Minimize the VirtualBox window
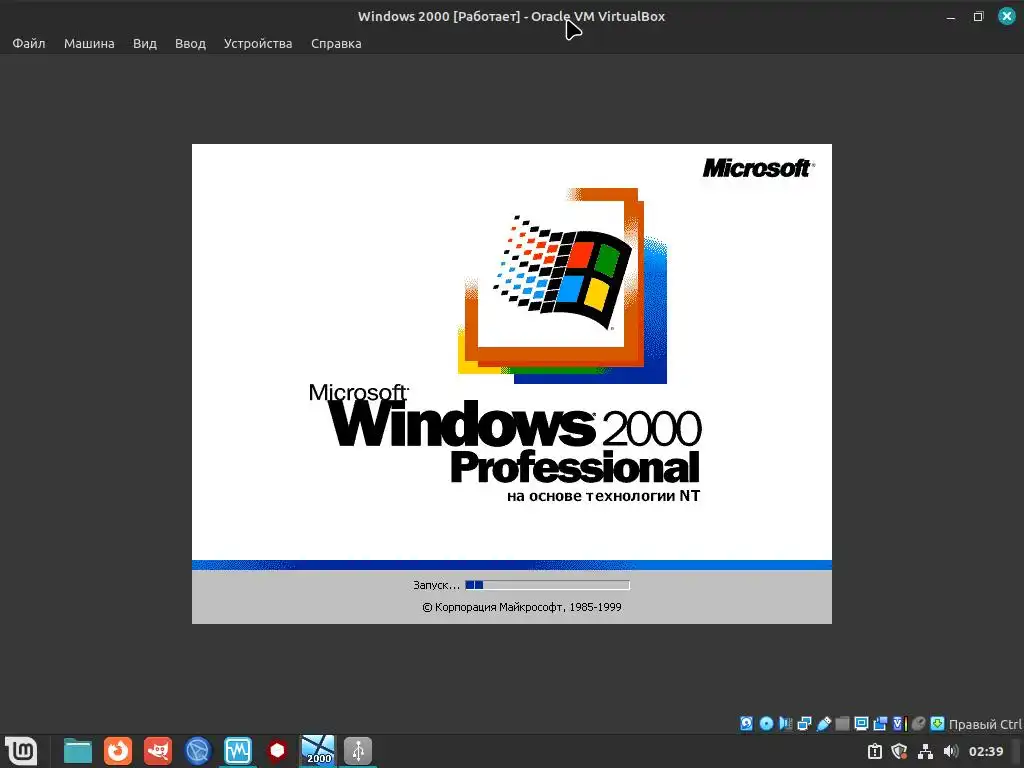 (951, 17)
